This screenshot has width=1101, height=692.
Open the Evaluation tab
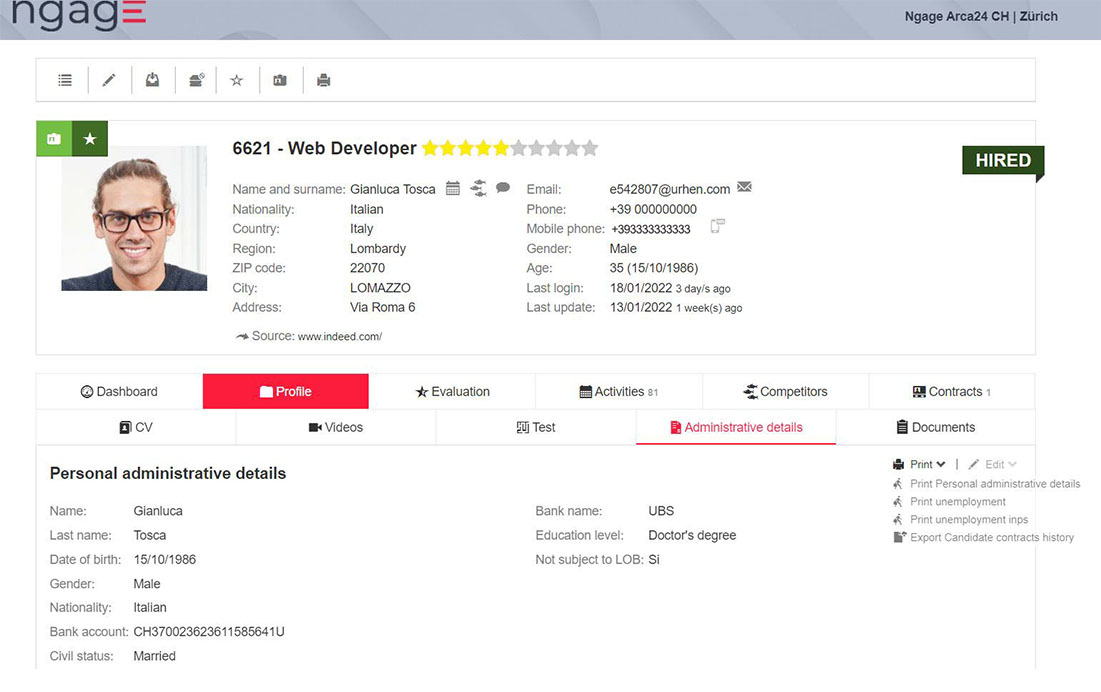[x=452, y=392]
